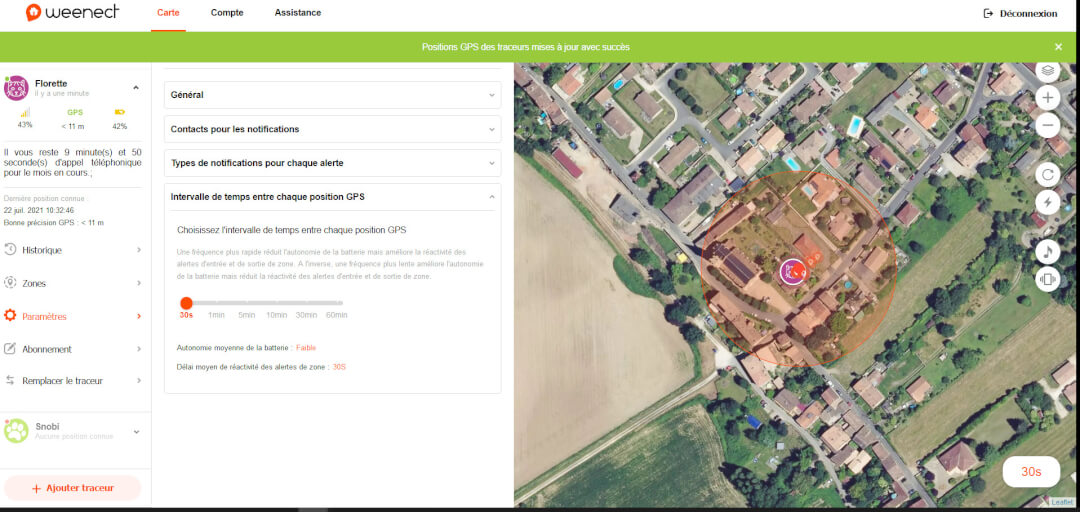This screenshot has width=1080, height=512.
Task: Zoom in on the map
Action: (1047, 98)
